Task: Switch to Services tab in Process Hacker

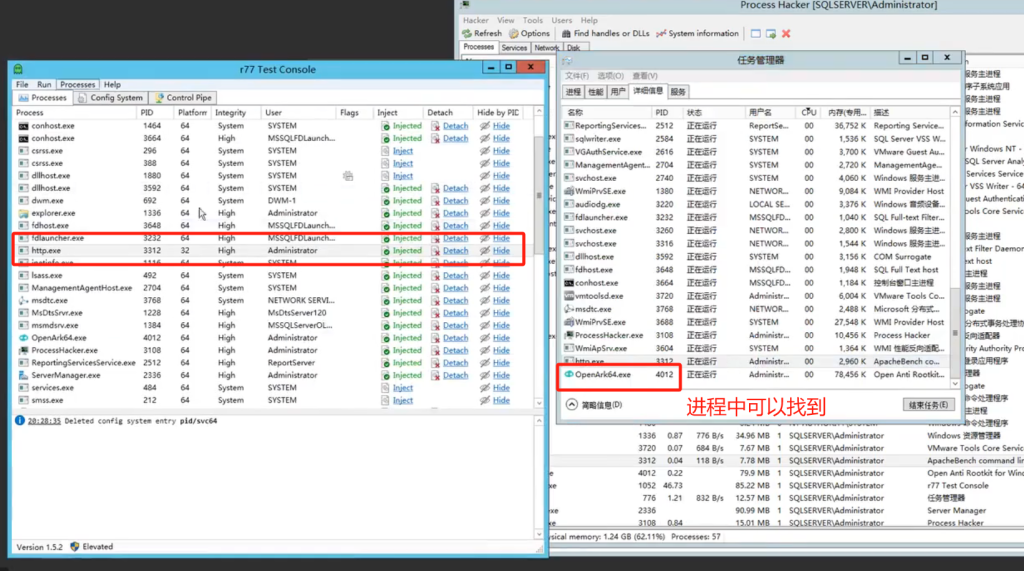Action: 514,48
